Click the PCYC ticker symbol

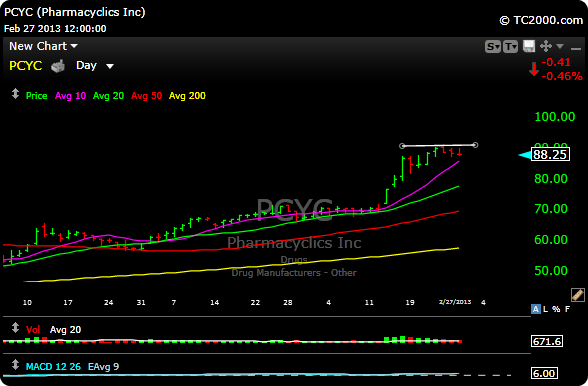(26, 66)
